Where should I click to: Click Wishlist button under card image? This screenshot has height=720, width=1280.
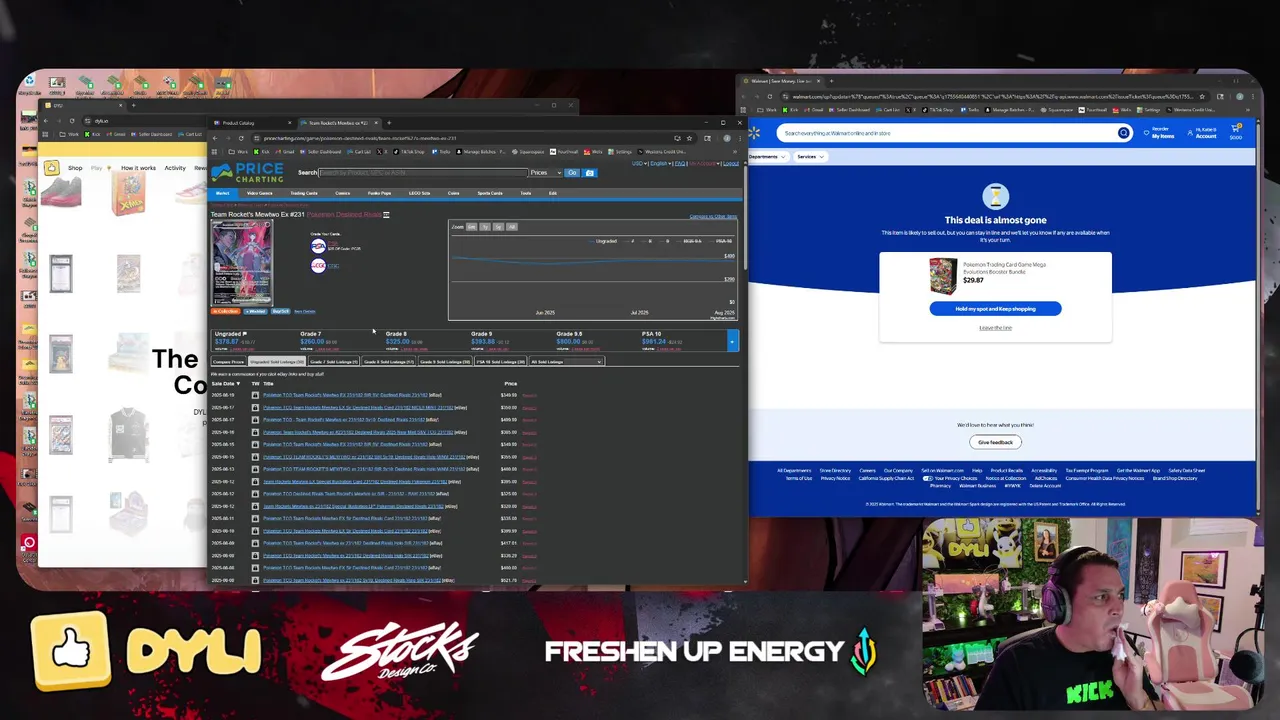tap(255, 311)
